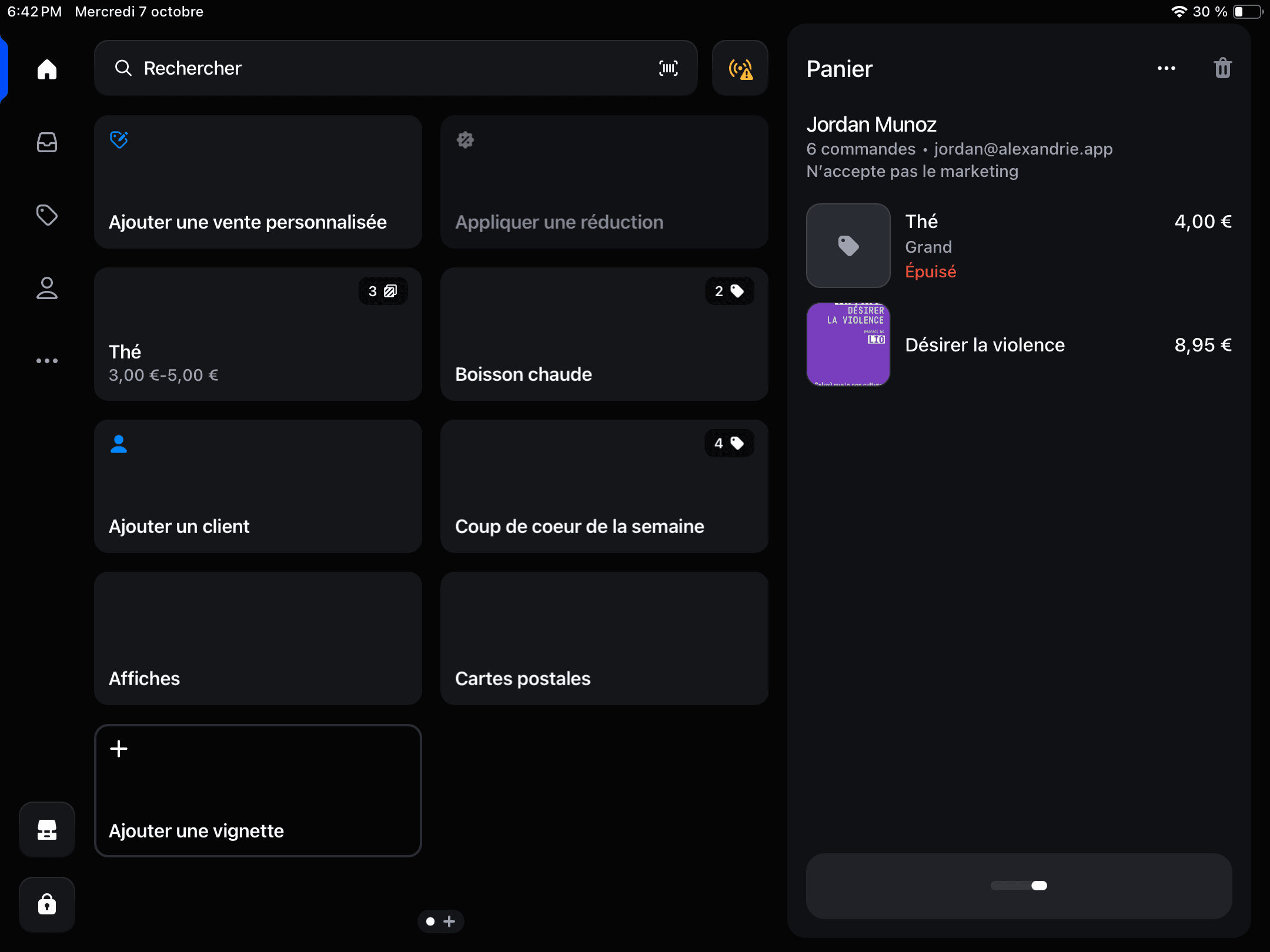Tap the barcode scanner icon in search
Screen dimensions: 1270x952
click(x=669, y=68)
